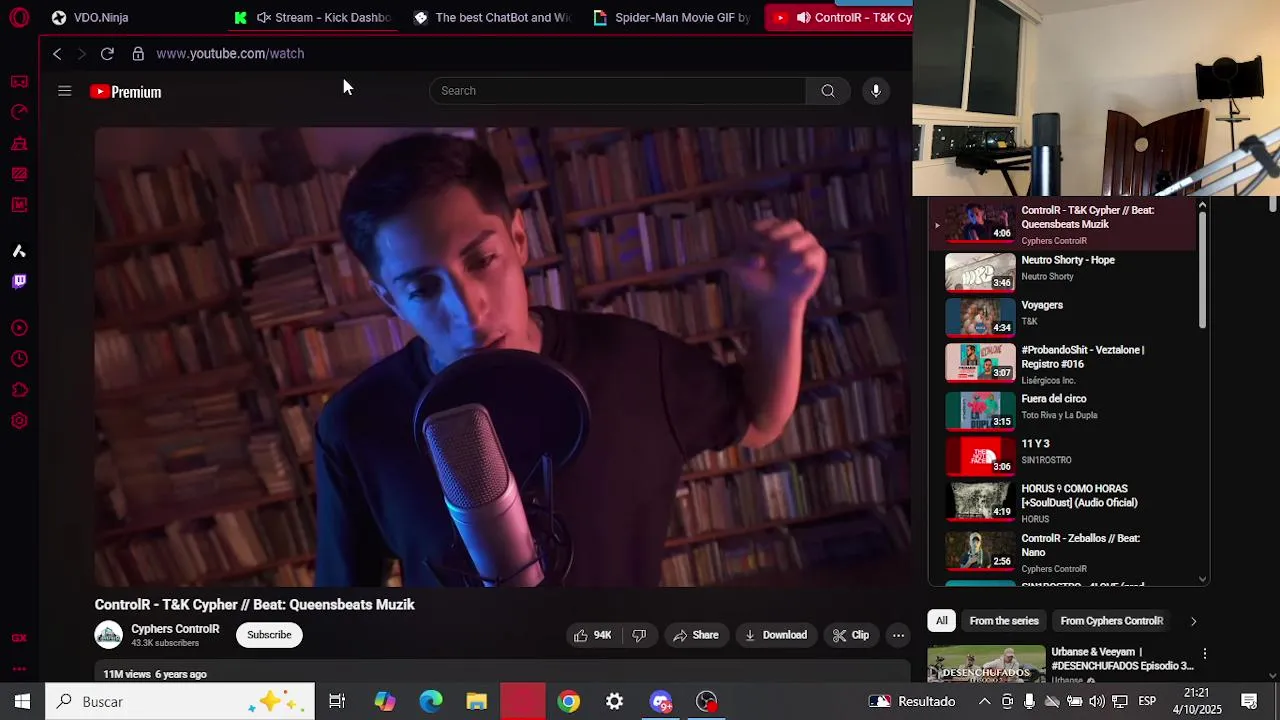Open Microsoft Edge from taskbar
The width and height of the screenshot is (1280, 720).
click(431, 702)
